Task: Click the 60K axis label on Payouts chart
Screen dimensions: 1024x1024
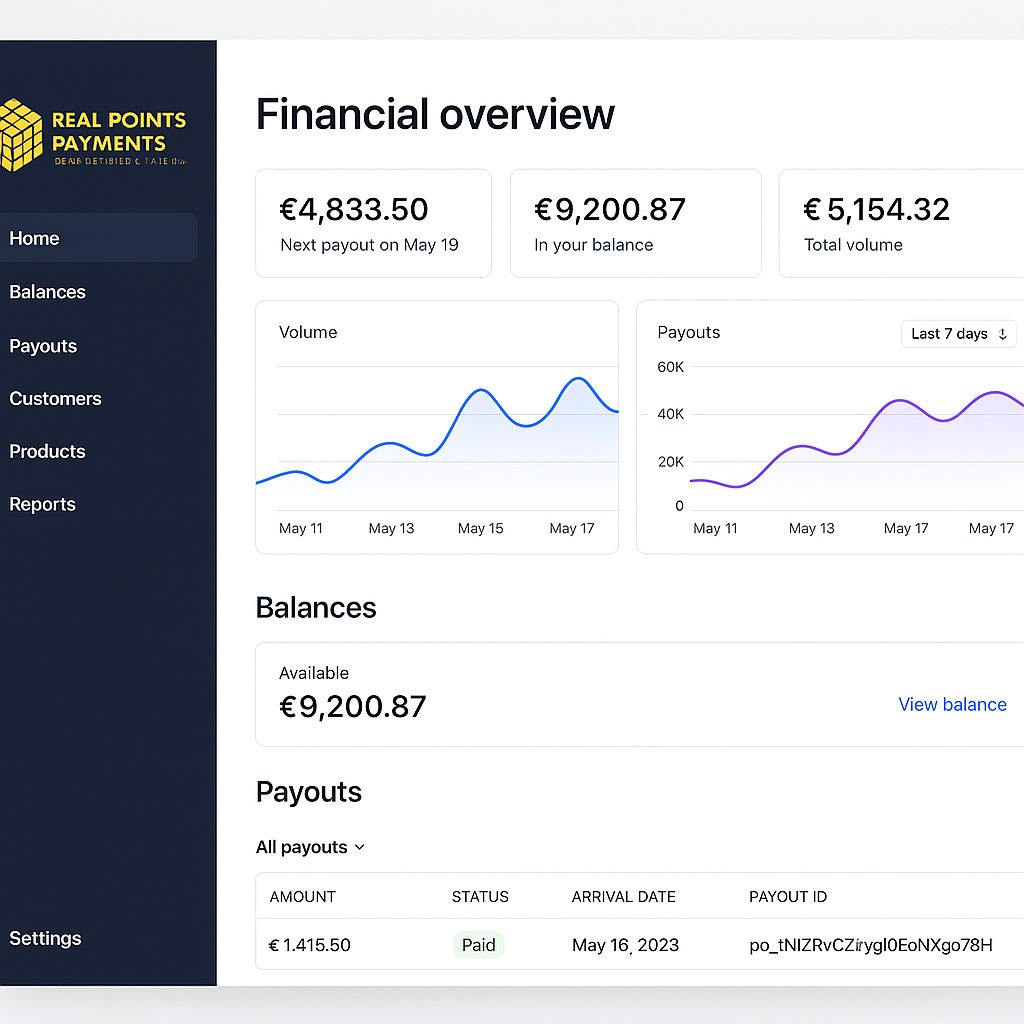Action: point(671,367)
